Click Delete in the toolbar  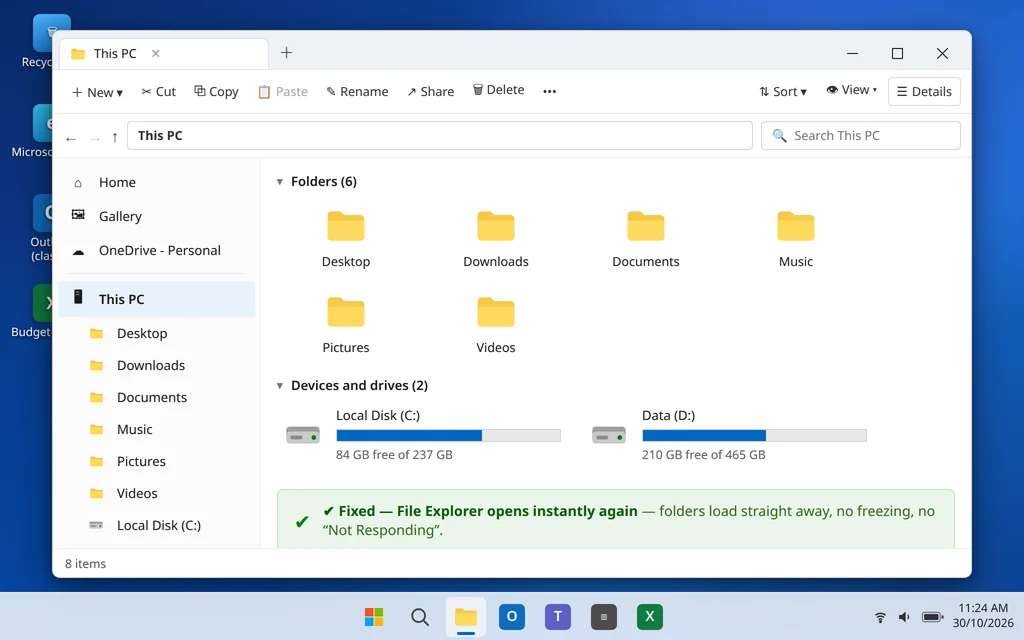(x=498, y=90)
